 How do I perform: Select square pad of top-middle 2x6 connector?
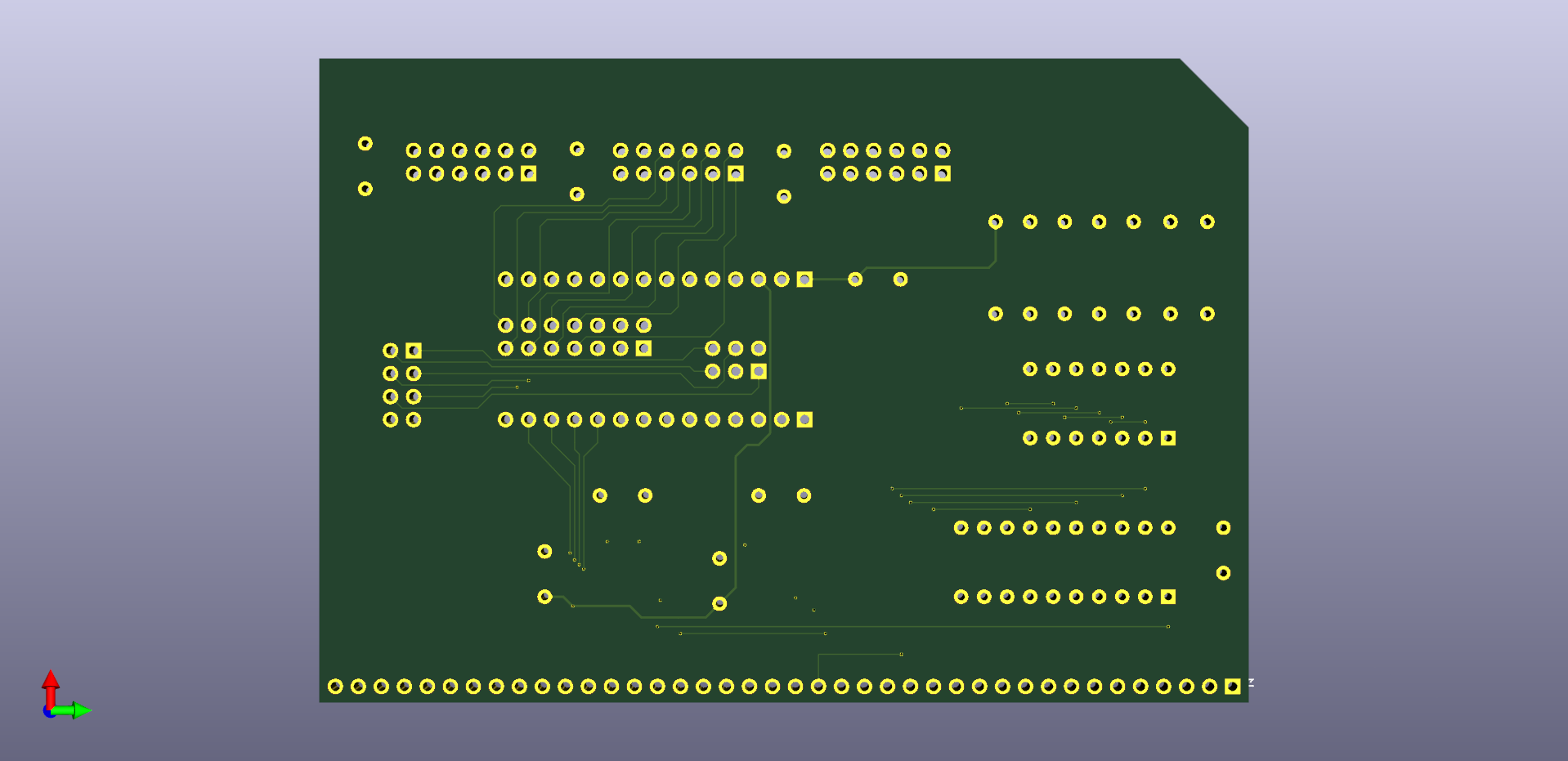[736, 173]
